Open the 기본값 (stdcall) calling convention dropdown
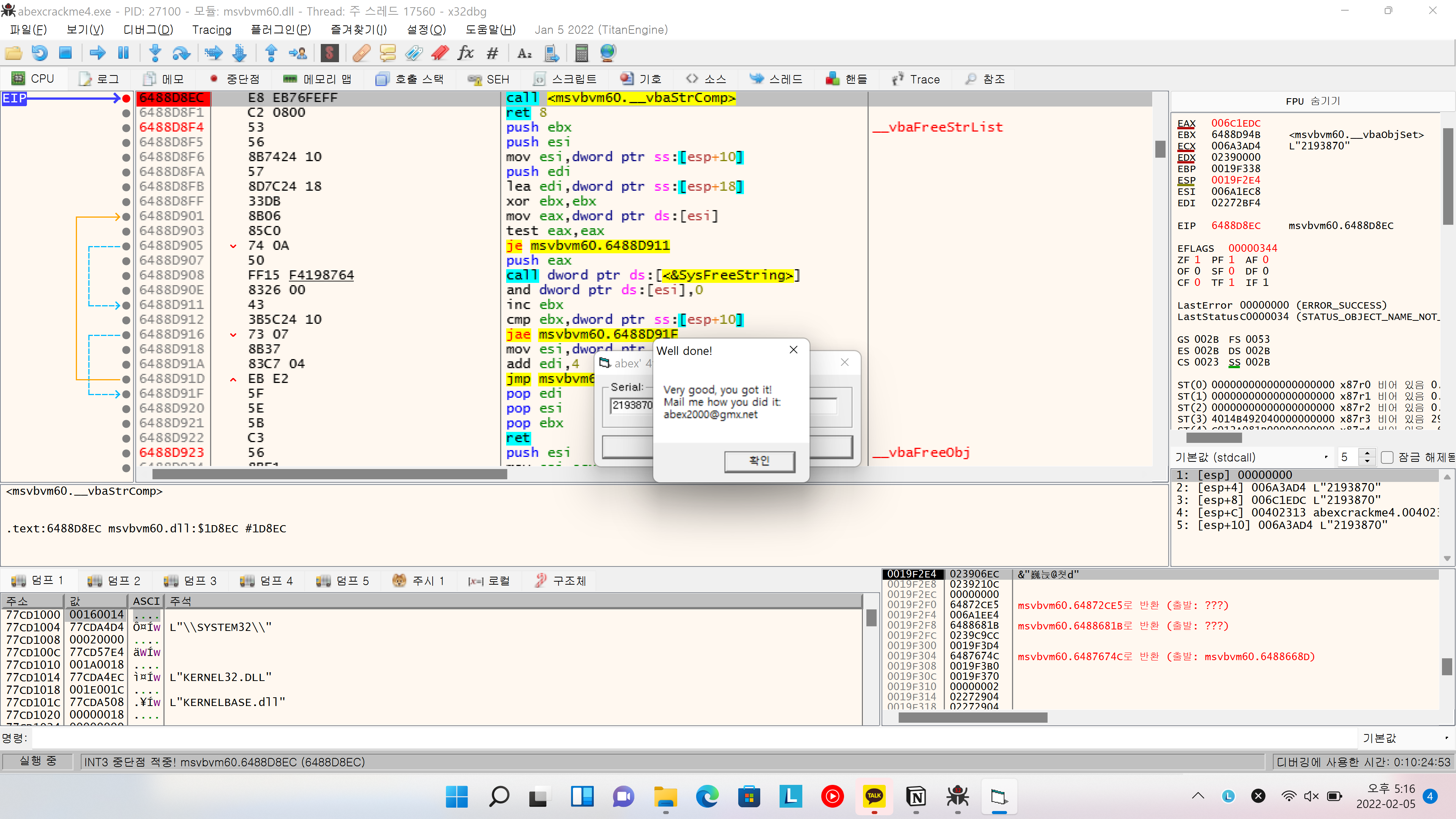 coord(1252,457)
